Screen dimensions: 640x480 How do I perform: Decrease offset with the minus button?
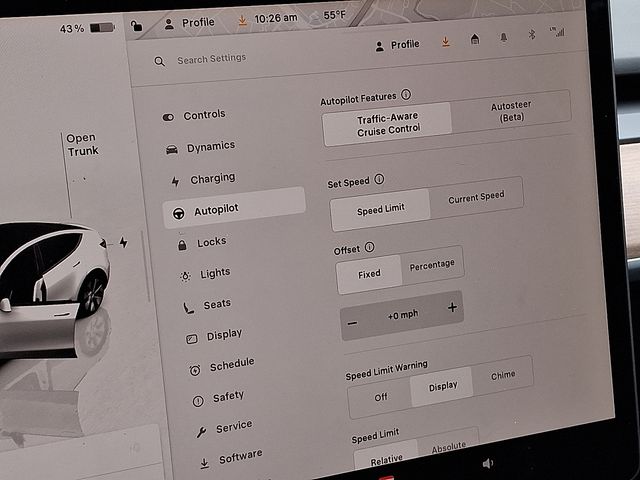352,324
